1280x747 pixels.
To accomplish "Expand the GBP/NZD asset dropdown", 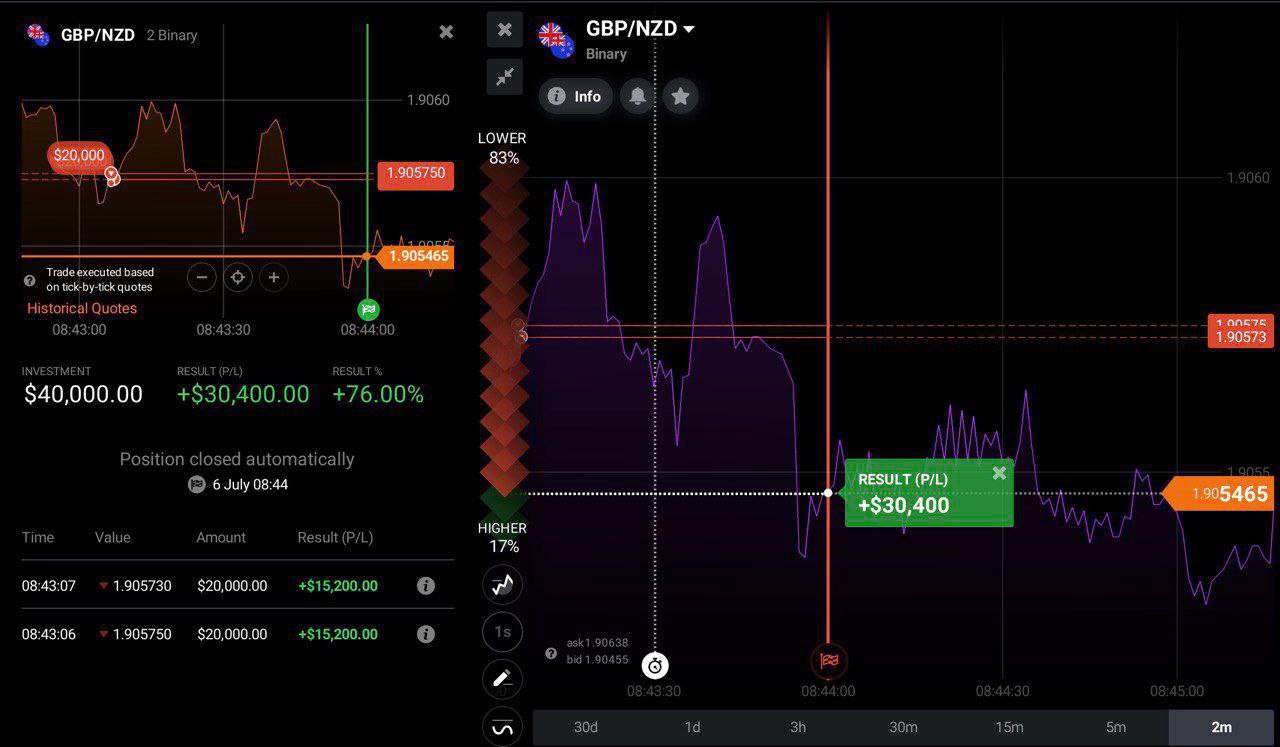I will (x=689, y=29).
